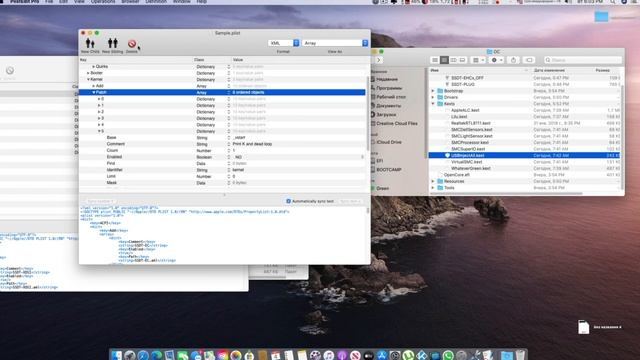Click the red Delete toolbar icon
The height and width of the screenshot is (360, 640).
click(132, 44)
